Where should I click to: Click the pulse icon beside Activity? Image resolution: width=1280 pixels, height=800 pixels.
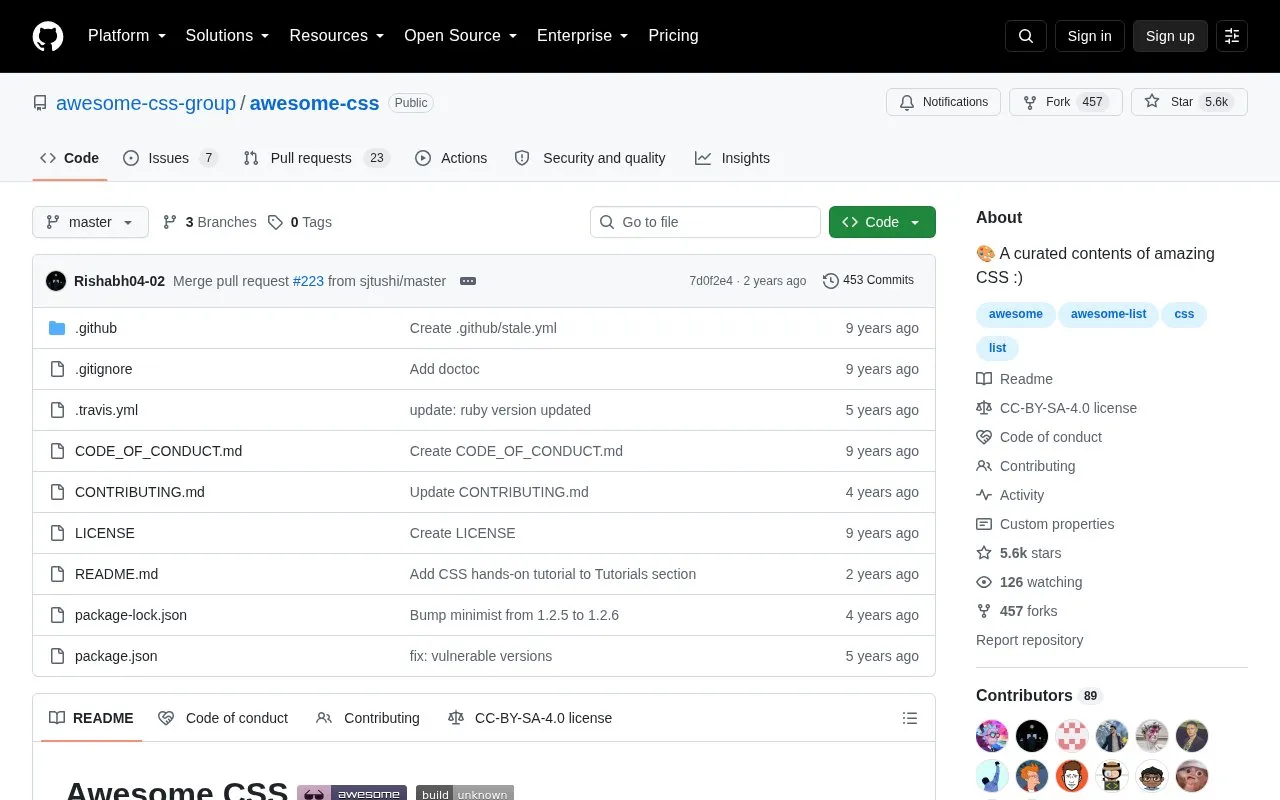point(984,495)
